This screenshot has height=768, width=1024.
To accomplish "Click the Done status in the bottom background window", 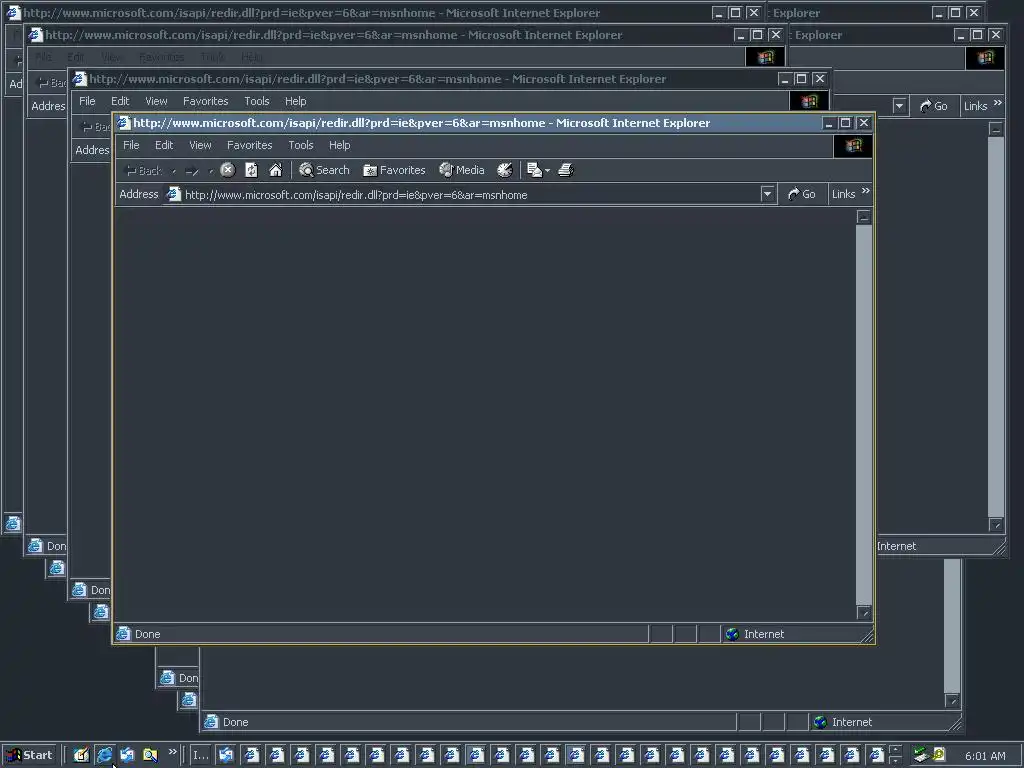I will click(x=236, y=722).
